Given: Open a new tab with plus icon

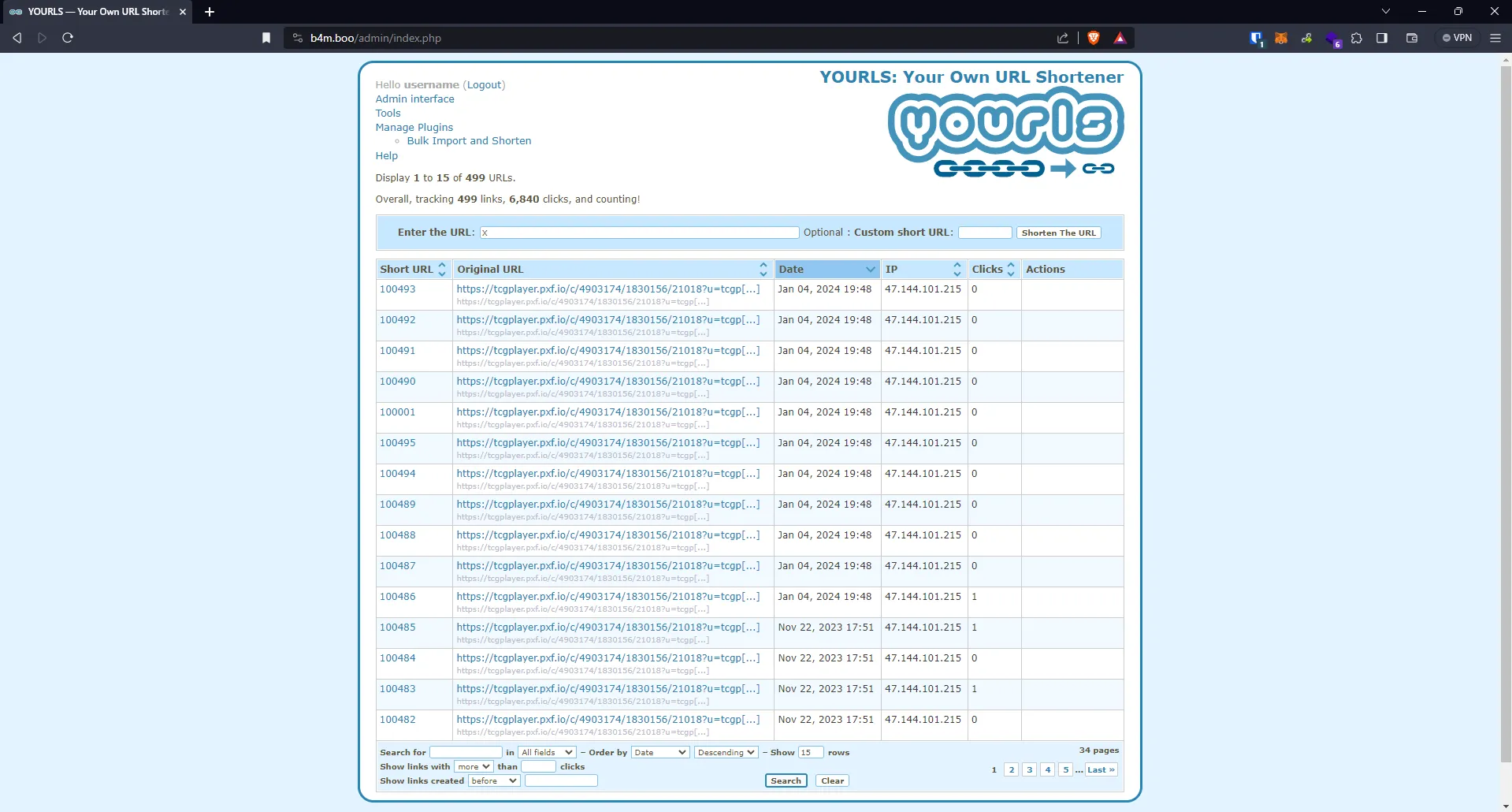Looking at the screenshot, I should coord(210,12).
